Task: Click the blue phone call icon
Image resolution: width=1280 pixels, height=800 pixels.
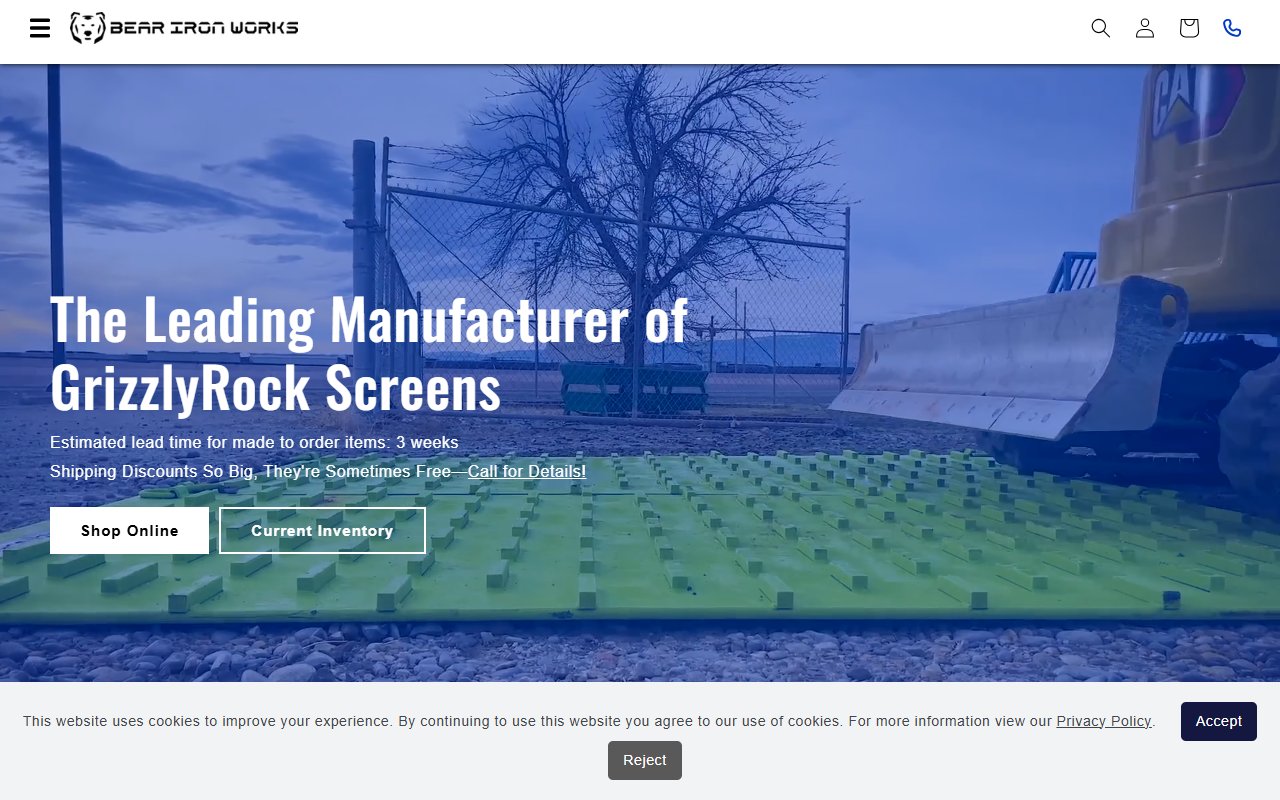Action: point(1232,28)
